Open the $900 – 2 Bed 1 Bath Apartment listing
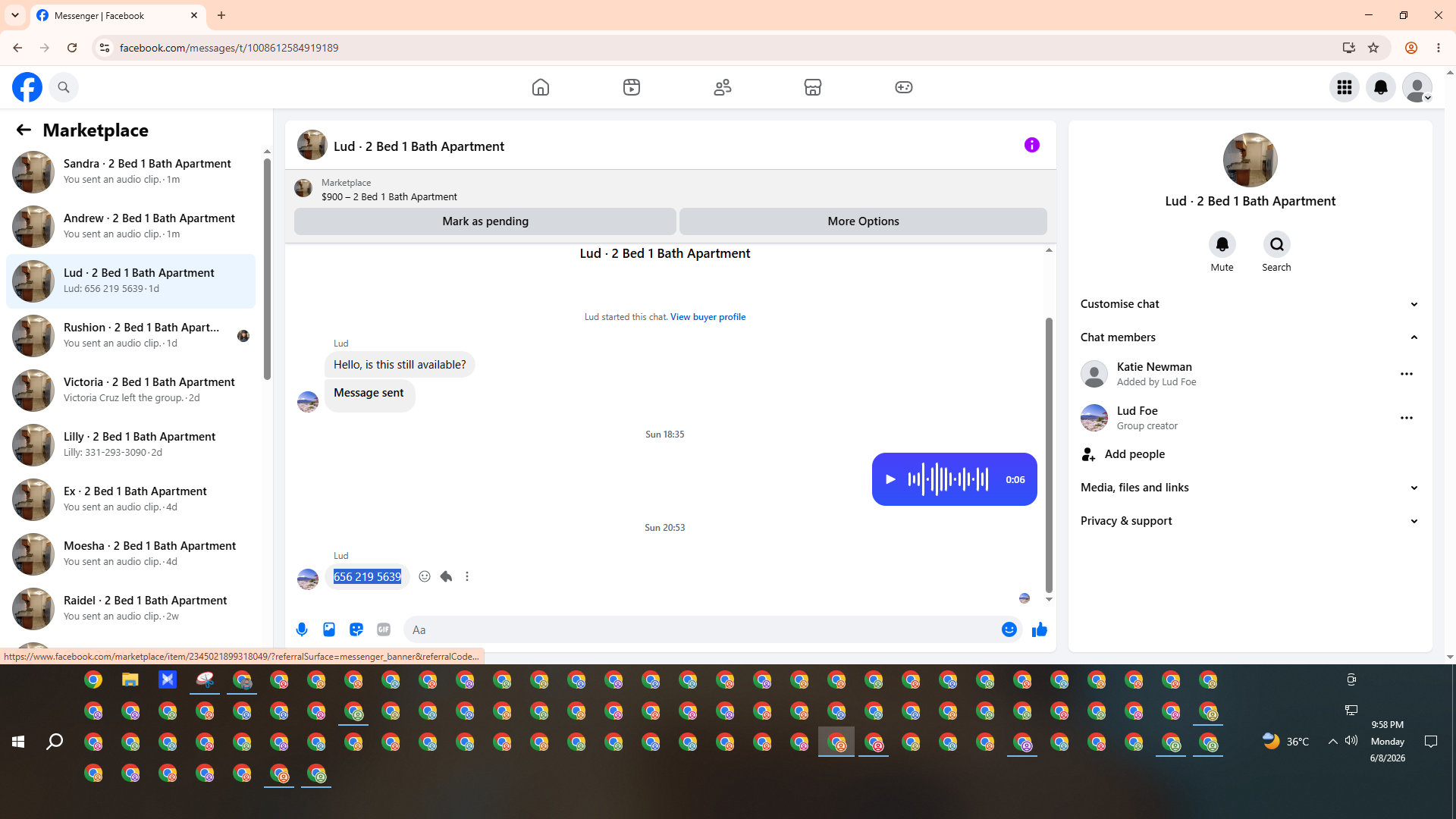This screenshot has height=819, width=1456. [389, 197]
